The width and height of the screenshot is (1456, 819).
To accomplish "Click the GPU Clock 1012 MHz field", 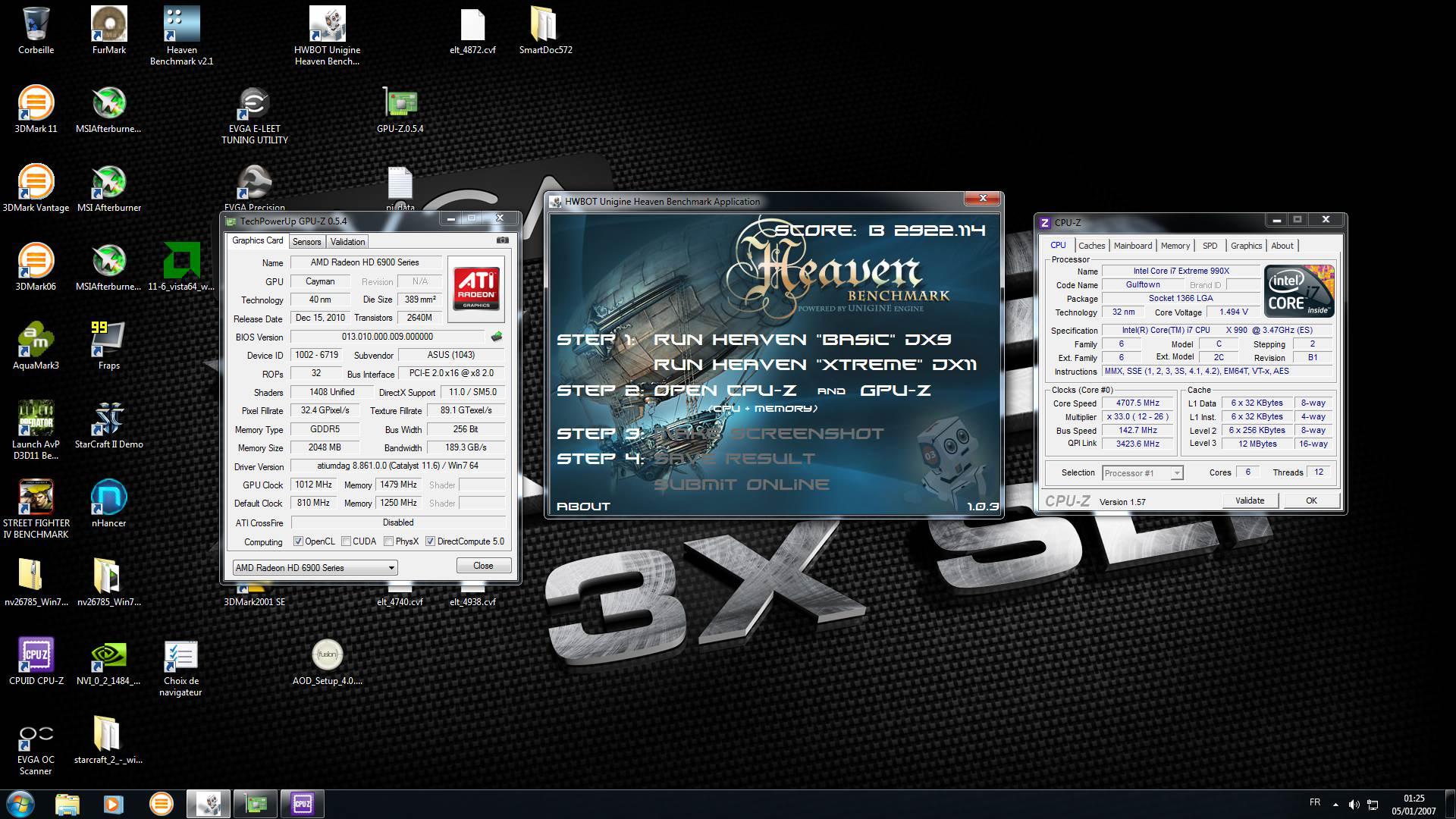I will click(314, 485).
